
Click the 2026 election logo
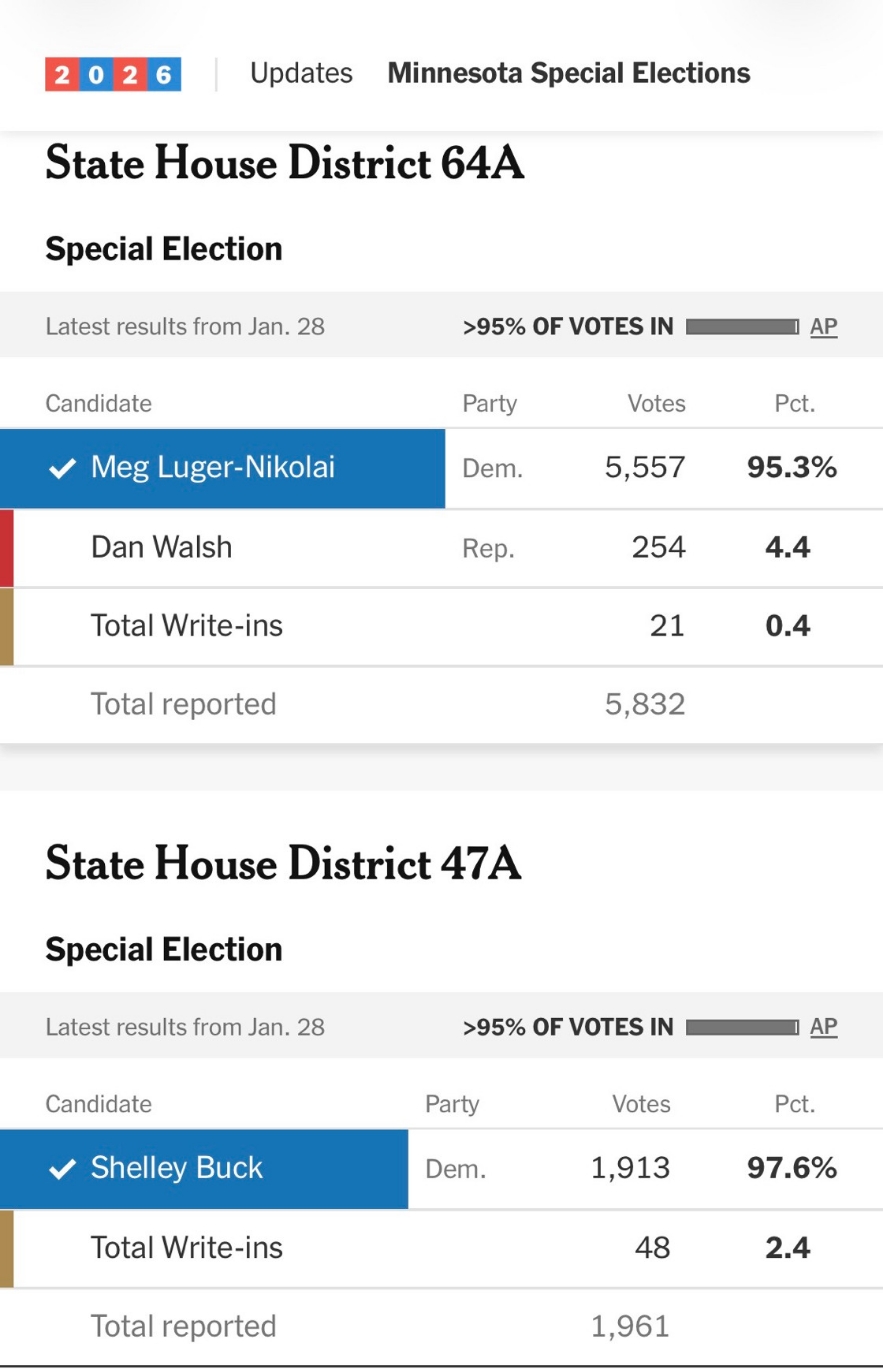(x=113, y=74)
